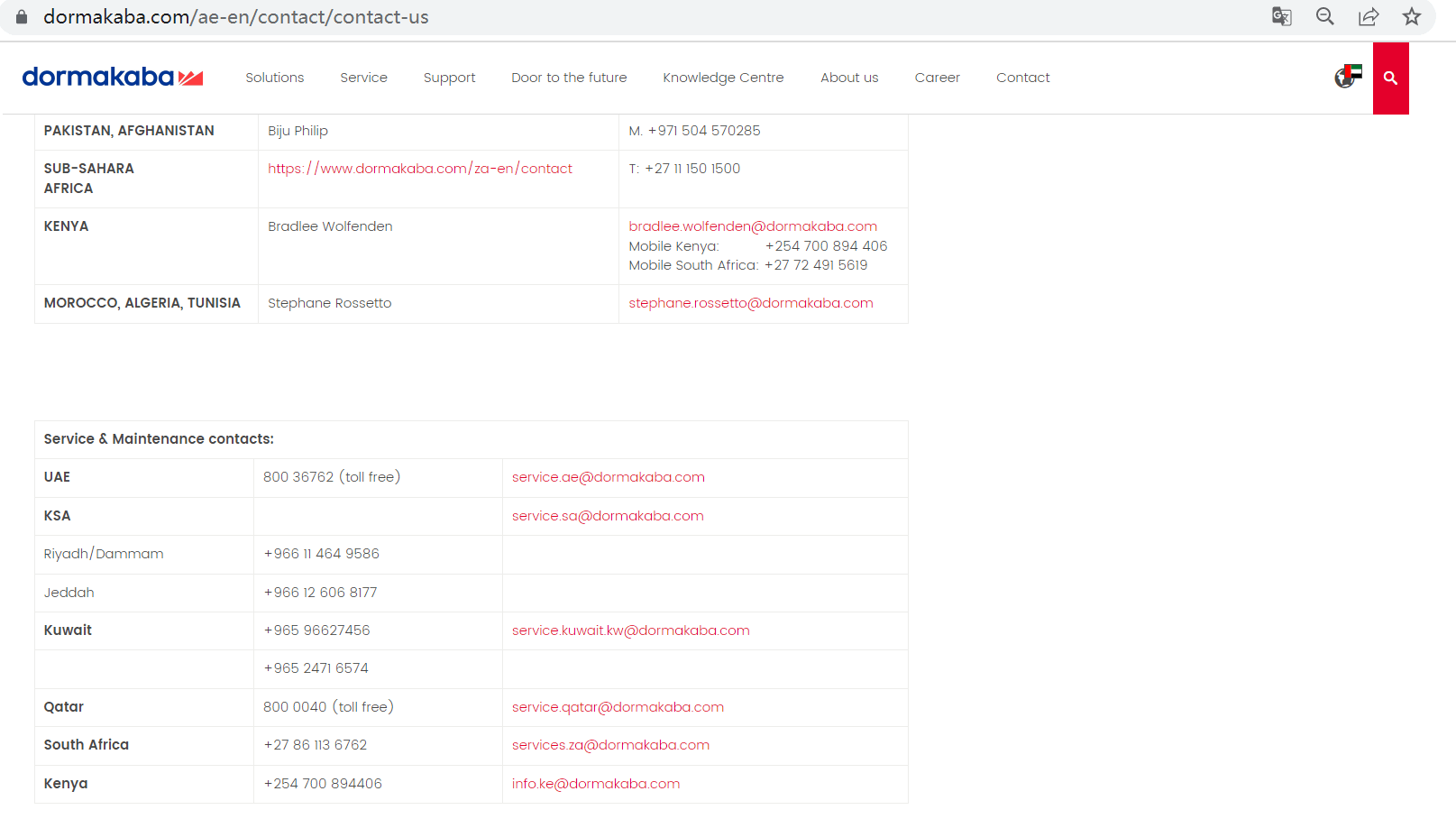Select phone '+27 86 113 6762'
Image resolution: width=1456 pixels, height=819 pixels.
(x=316, y=745)
